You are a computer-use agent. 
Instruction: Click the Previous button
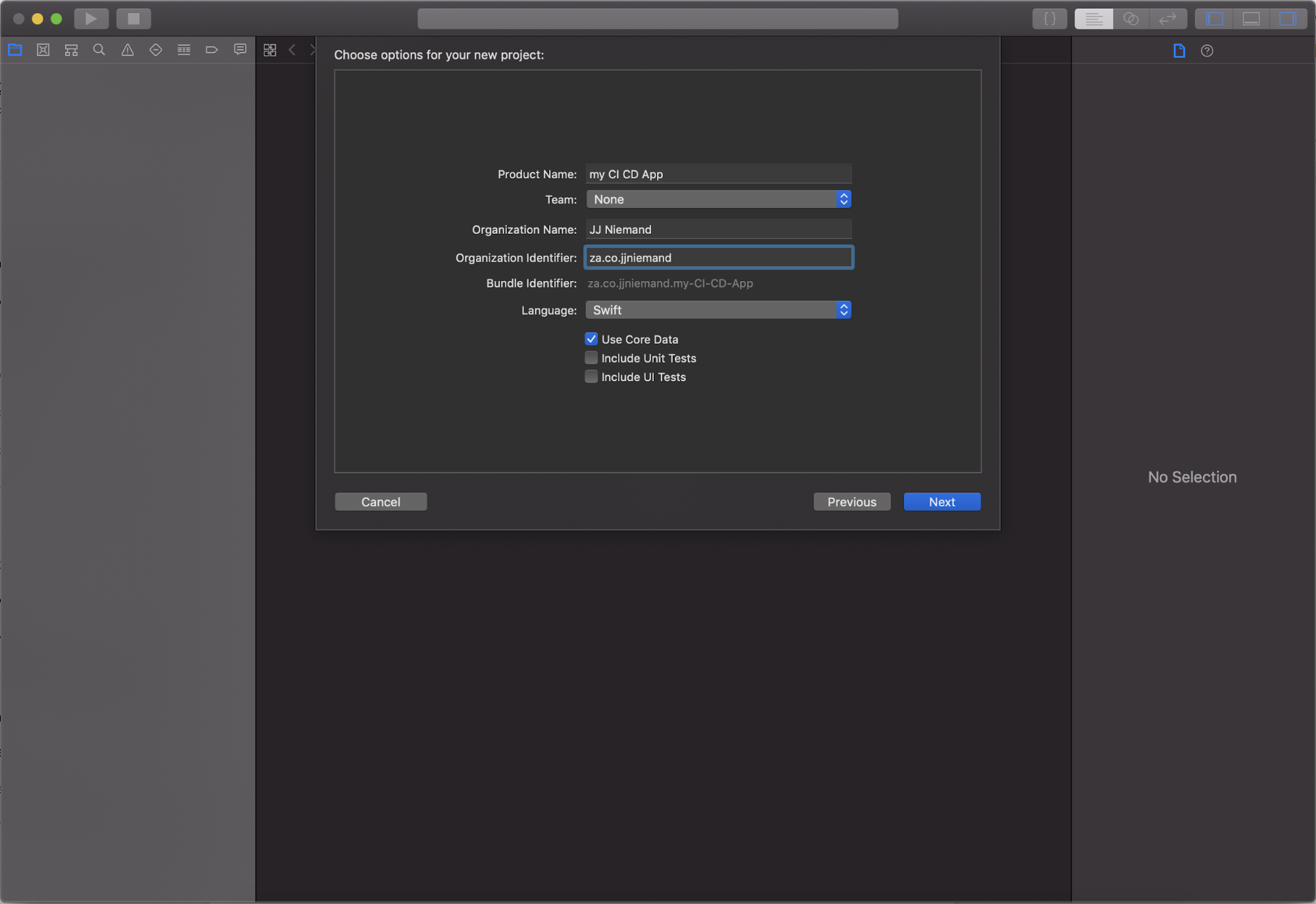(851, 502)
